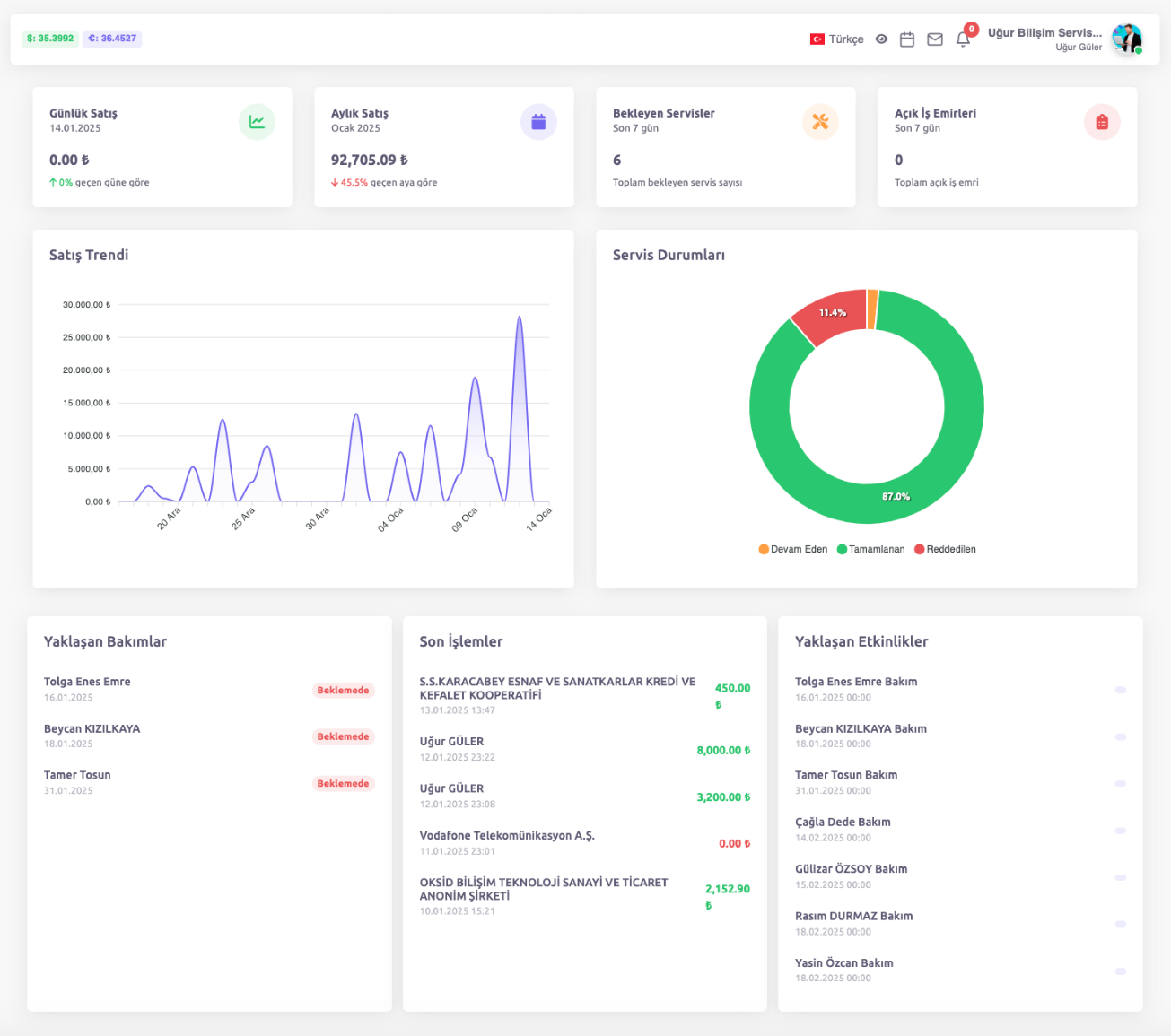1171x1036 pixels.
Task: Click the 0% up arrow indicator
Action: 61,182
